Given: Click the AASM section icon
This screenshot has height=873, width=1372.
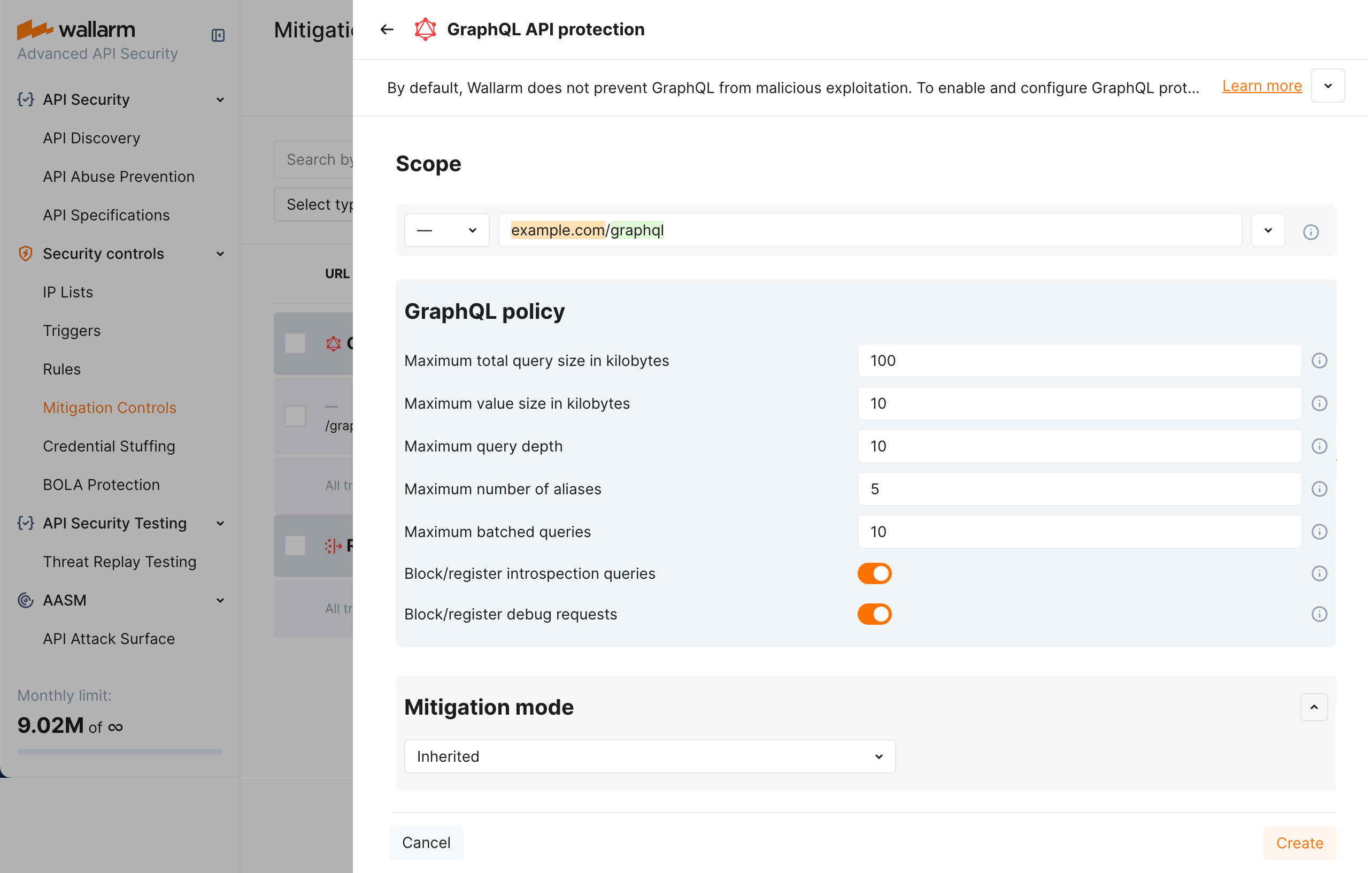Looking at the screenshot, I should (x=25, y=600).
